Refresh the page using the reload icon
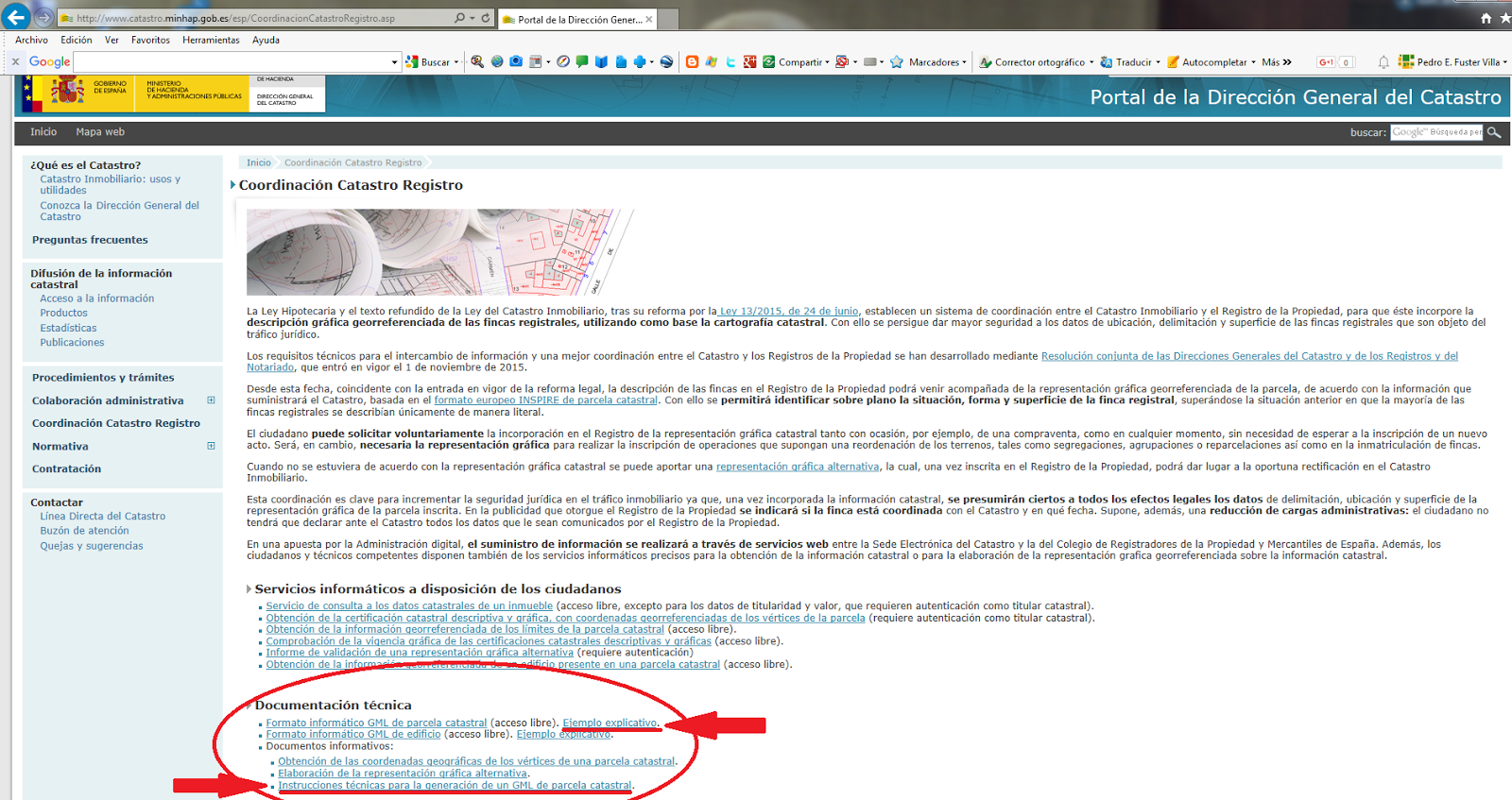 (486, 18)
